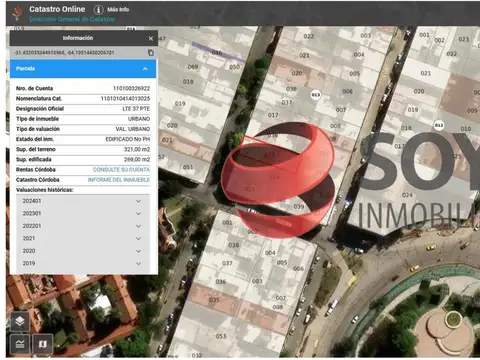Select parcel 035 on the map
Screen dimensions: 480x360
click(x=214, y=300)
